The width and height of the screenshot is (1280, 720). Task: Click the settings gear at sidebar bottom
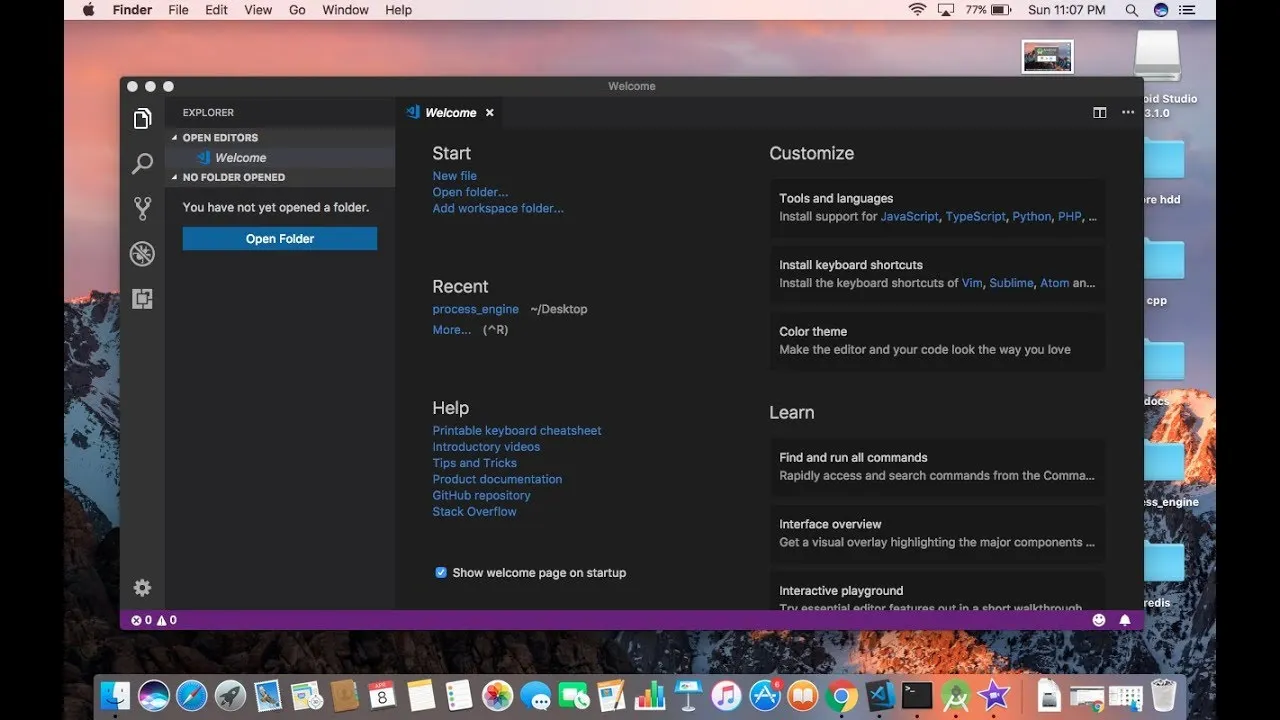[x=142, y=587]
